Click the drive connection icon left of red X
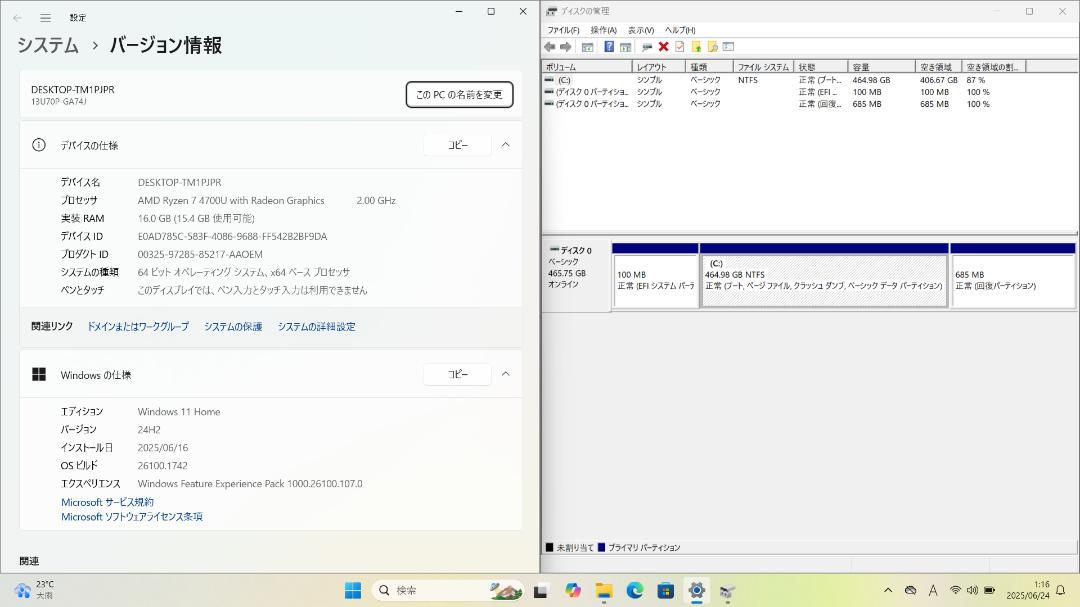This screenshot has height=607, width=1080. [x=647, y=47]
